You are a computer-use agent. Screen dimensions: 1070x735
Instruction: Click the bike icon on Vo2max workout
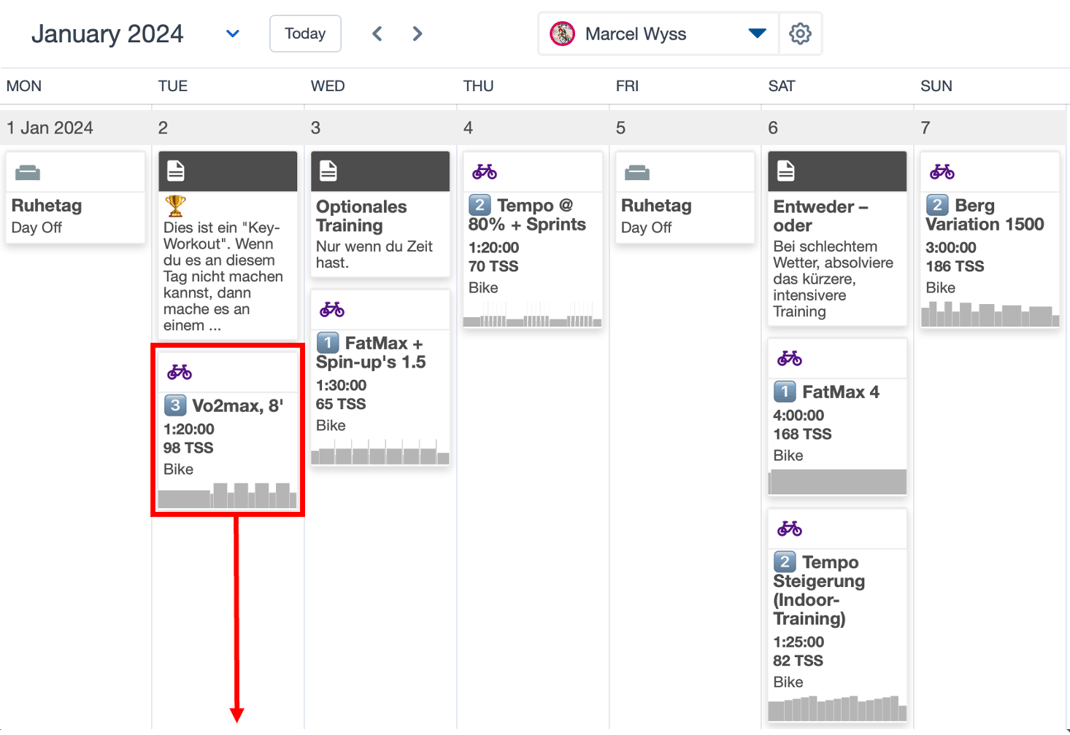pyautogui.click(x=180, y=372)
